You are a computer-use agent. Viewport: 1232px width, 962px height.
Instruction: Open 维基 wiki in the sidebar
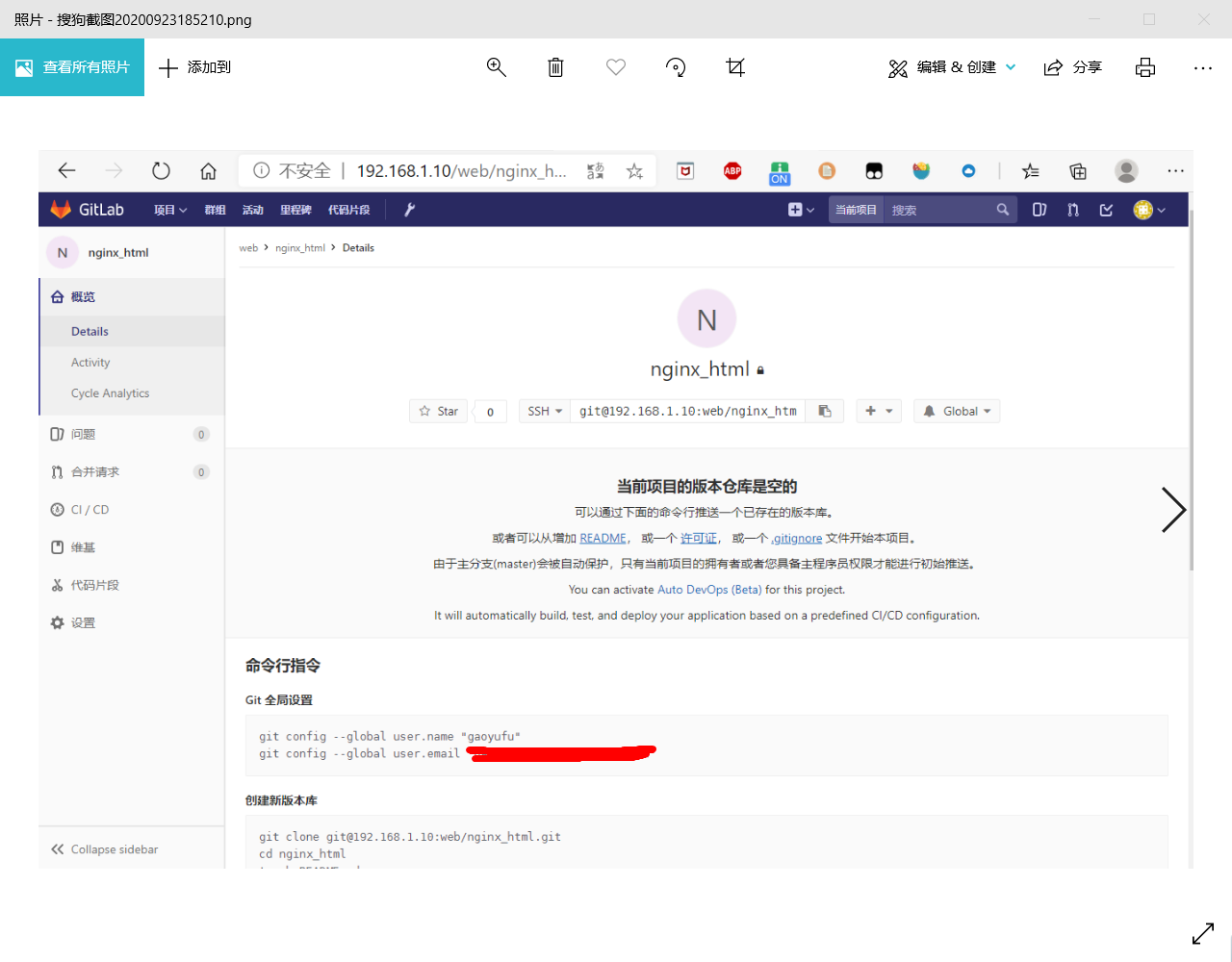(132, 547)
